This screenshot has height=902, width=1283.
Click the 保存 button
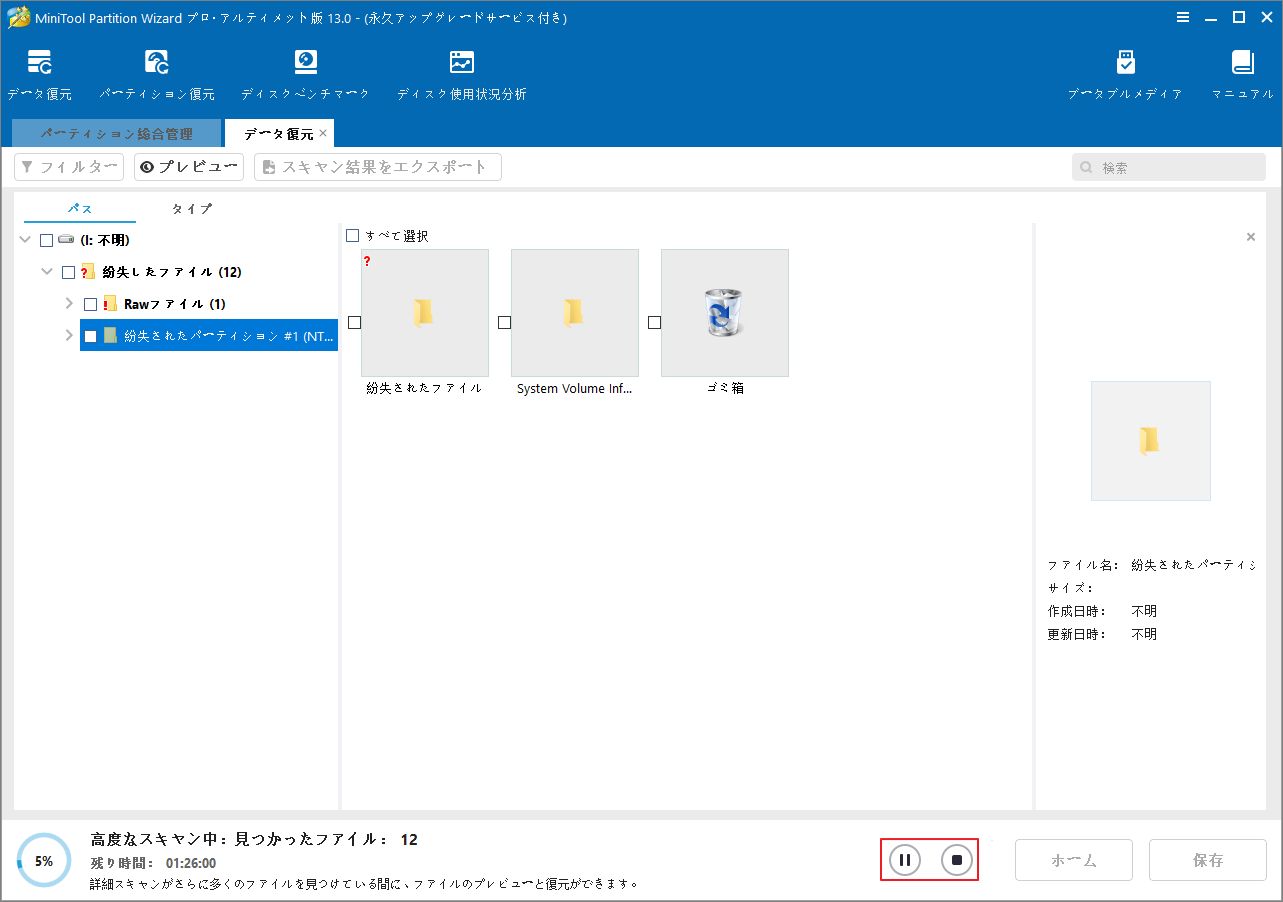pos(1207,859)
